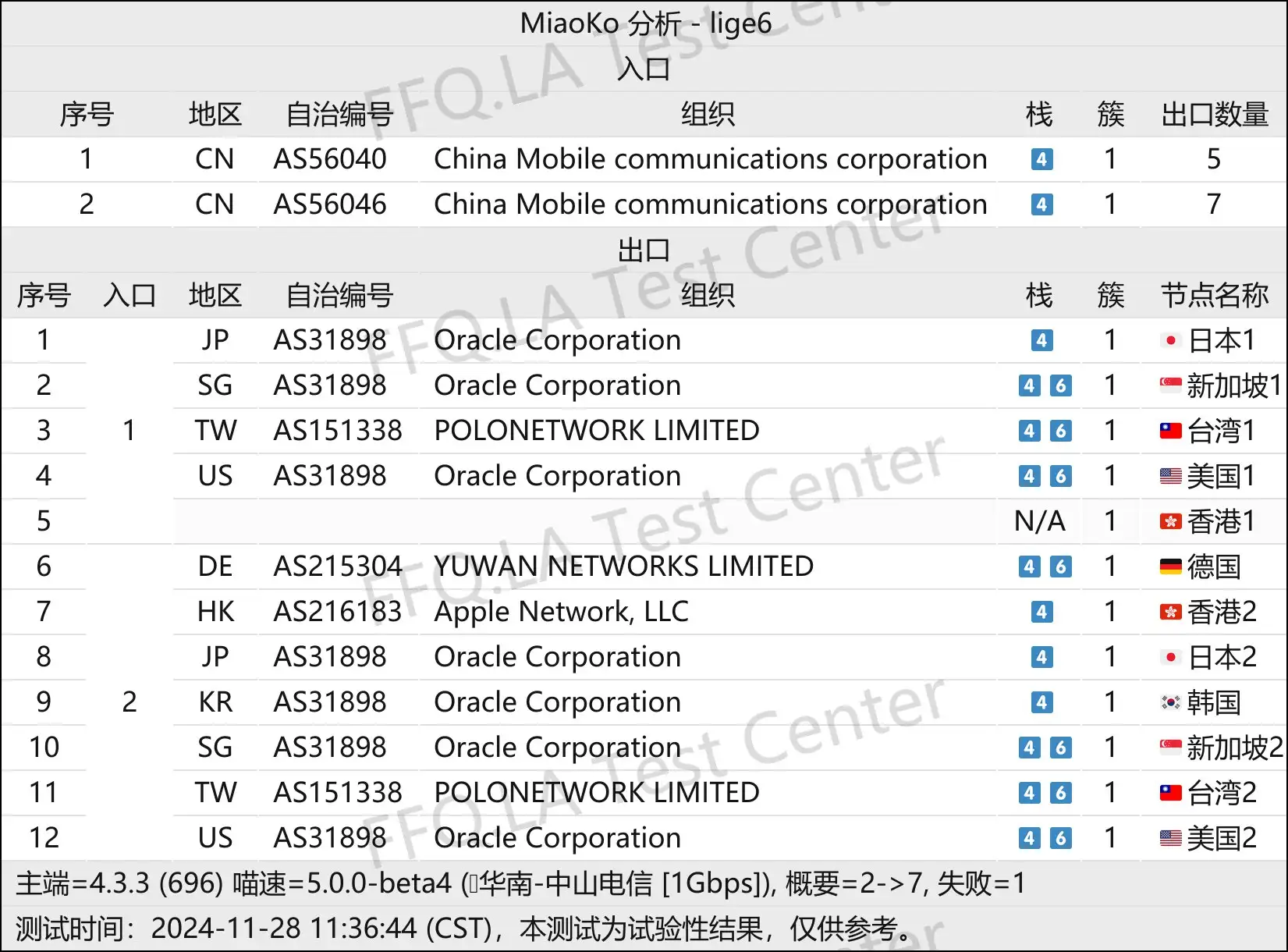
Task: Click the German flag icon beside 德国
Action: pos(1170,567)
